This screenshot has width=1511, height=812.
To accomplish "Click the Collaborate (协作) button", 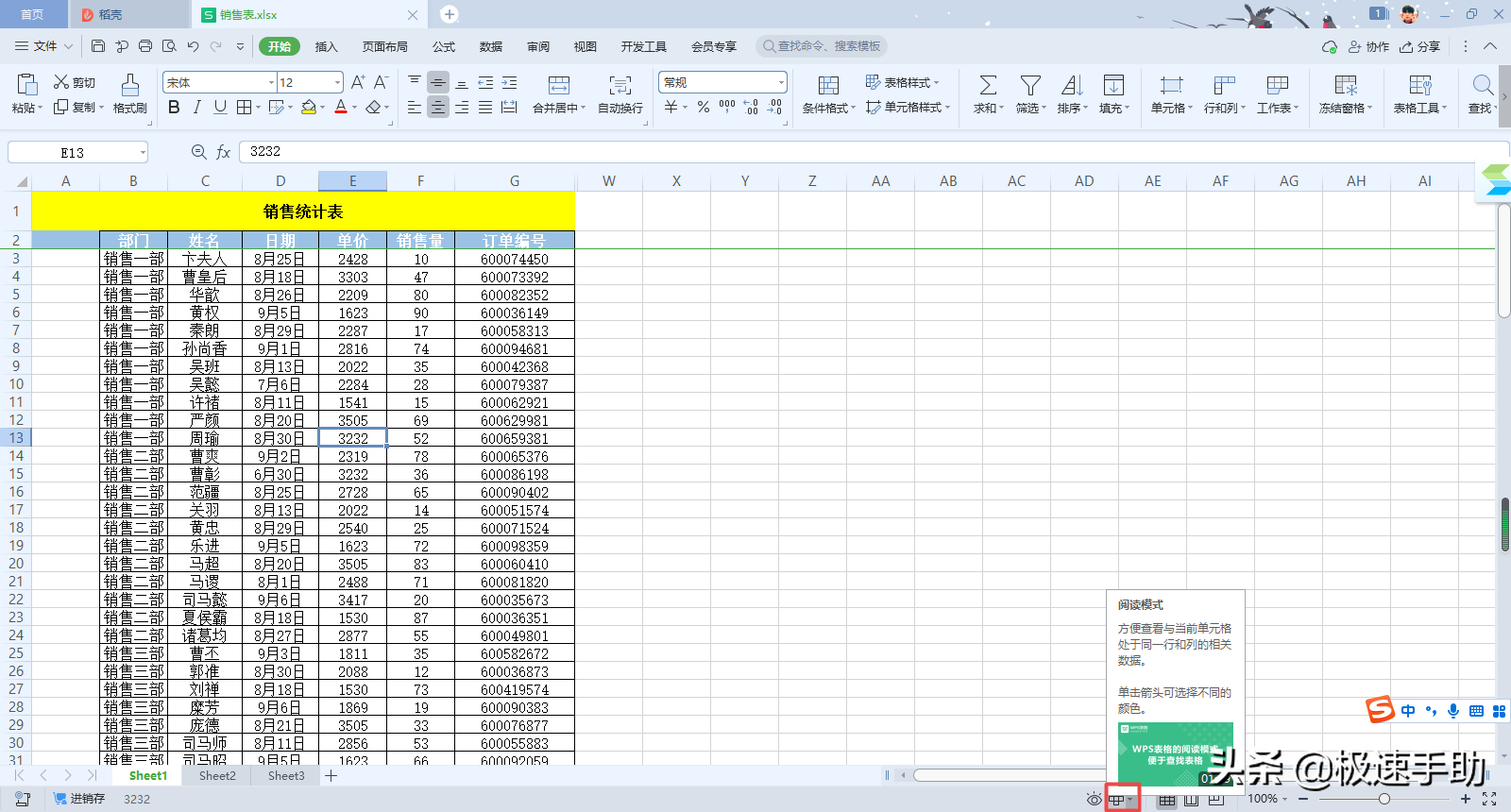I will click(x=1368, y=46).
